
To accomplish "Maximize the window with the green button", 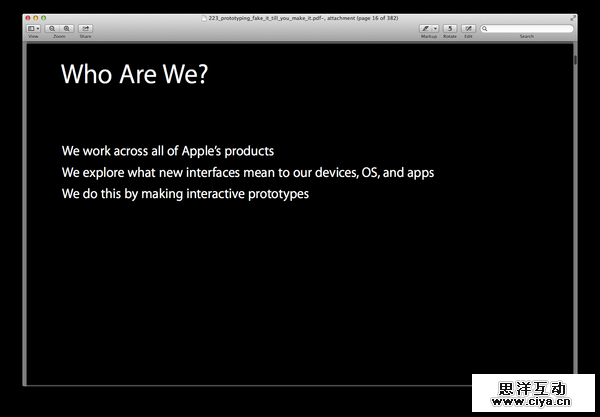I will coord(43,18).
